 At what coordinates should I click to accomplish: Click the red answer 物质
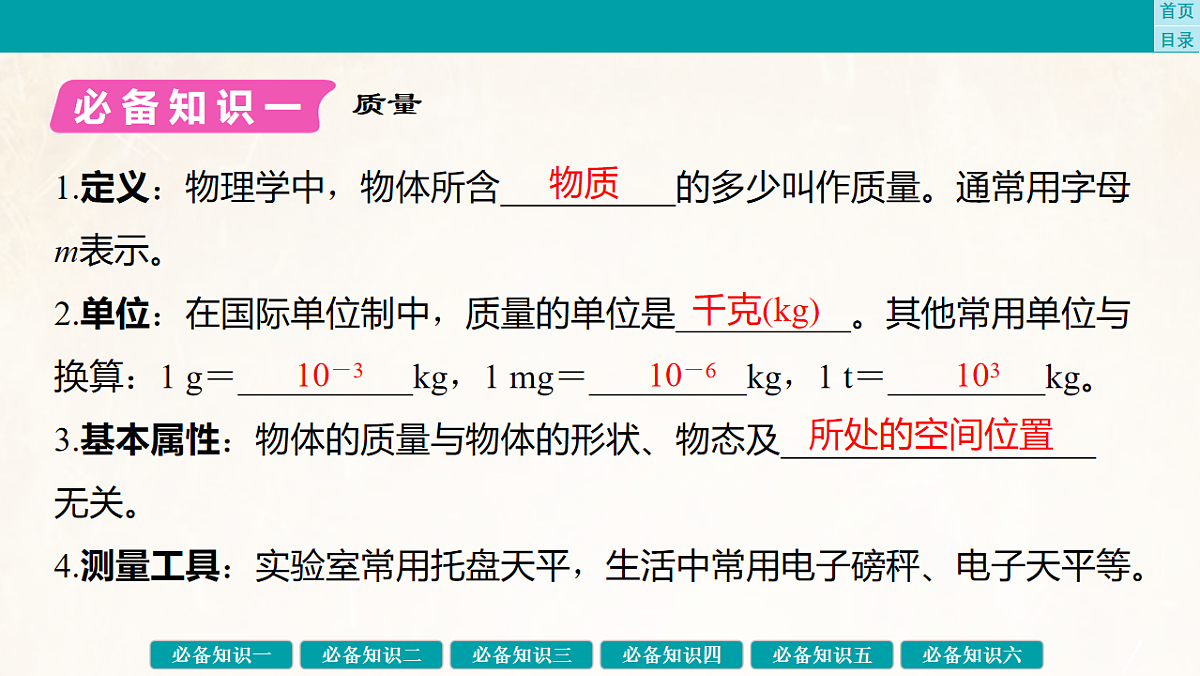(585, 183)
